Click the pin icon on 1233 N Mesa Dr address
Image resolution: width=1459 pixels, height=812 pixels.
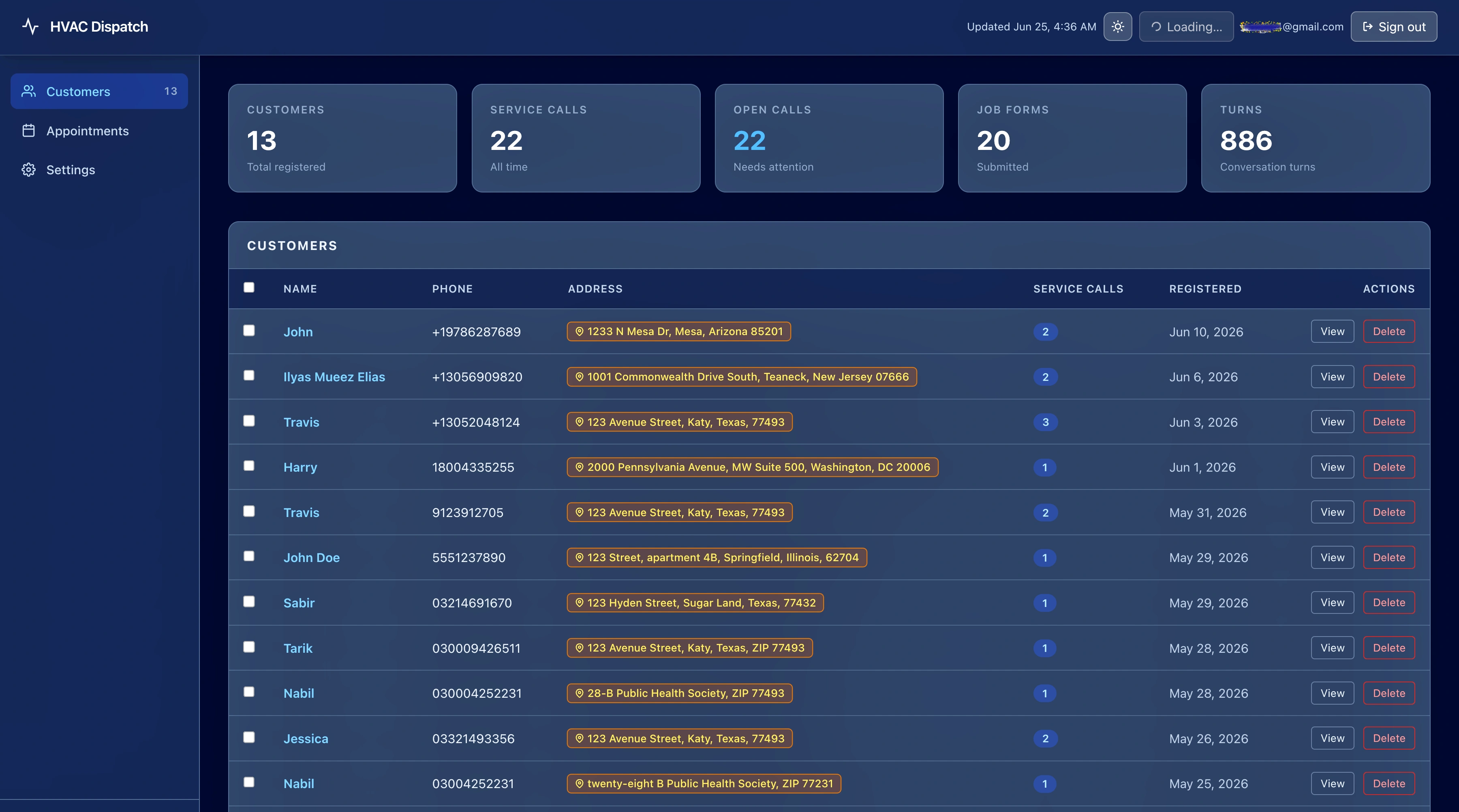coord(580,332)
